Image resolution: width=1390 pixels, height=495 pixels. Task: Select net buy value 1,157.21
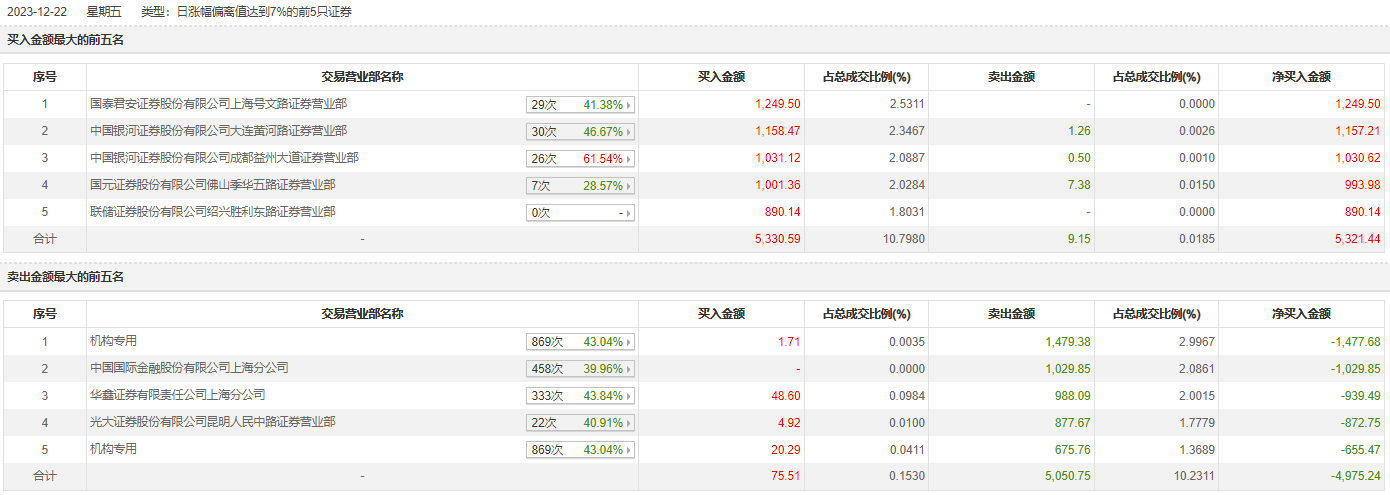tap(1358, 131)
